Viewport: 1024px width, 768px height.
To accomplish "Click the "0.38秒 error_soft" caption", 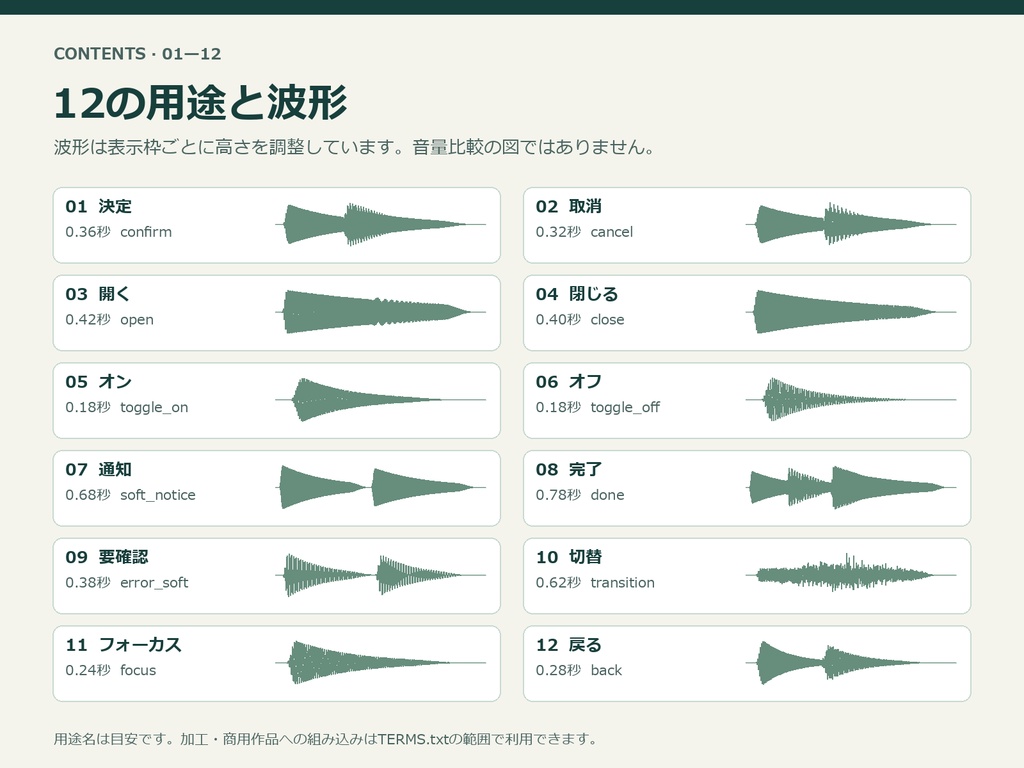I will pos(127,583).
